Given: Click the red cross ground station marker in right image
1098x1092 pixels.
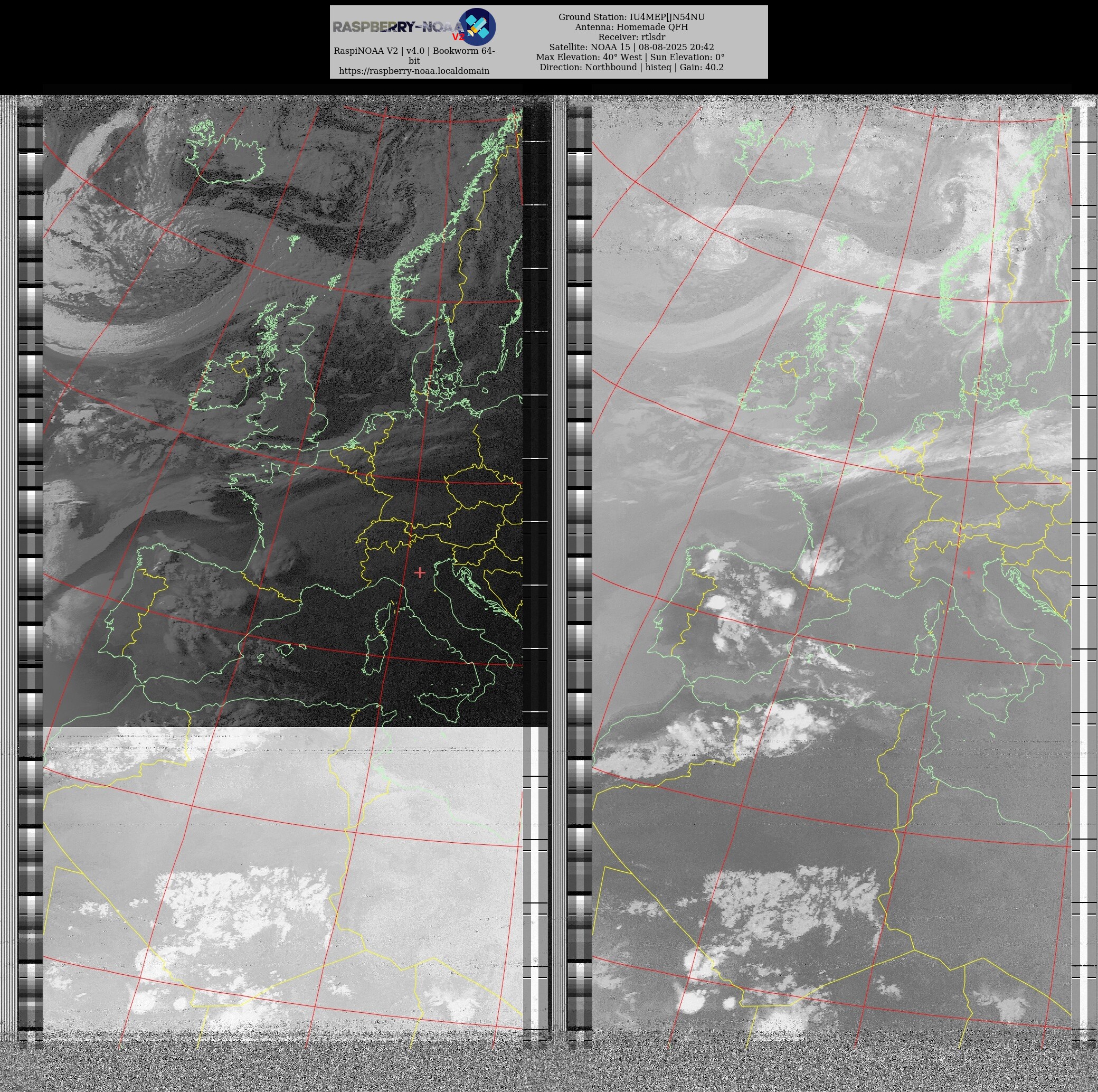Looking at the screenshot, I should 969,572.
